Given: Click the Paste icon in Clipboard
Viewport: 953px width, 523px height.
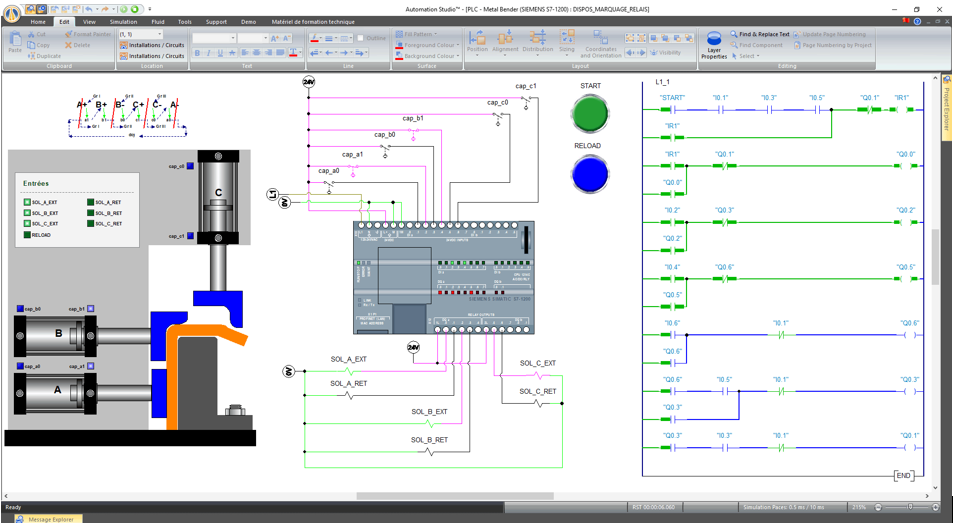Looking at the screenshot, I should (15, 41).
